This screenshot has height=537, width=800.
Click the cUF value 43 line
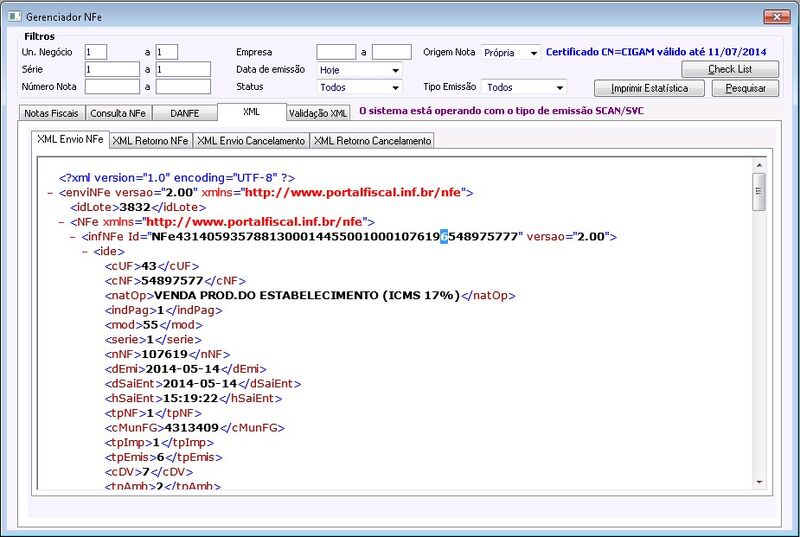coord(152,266)
